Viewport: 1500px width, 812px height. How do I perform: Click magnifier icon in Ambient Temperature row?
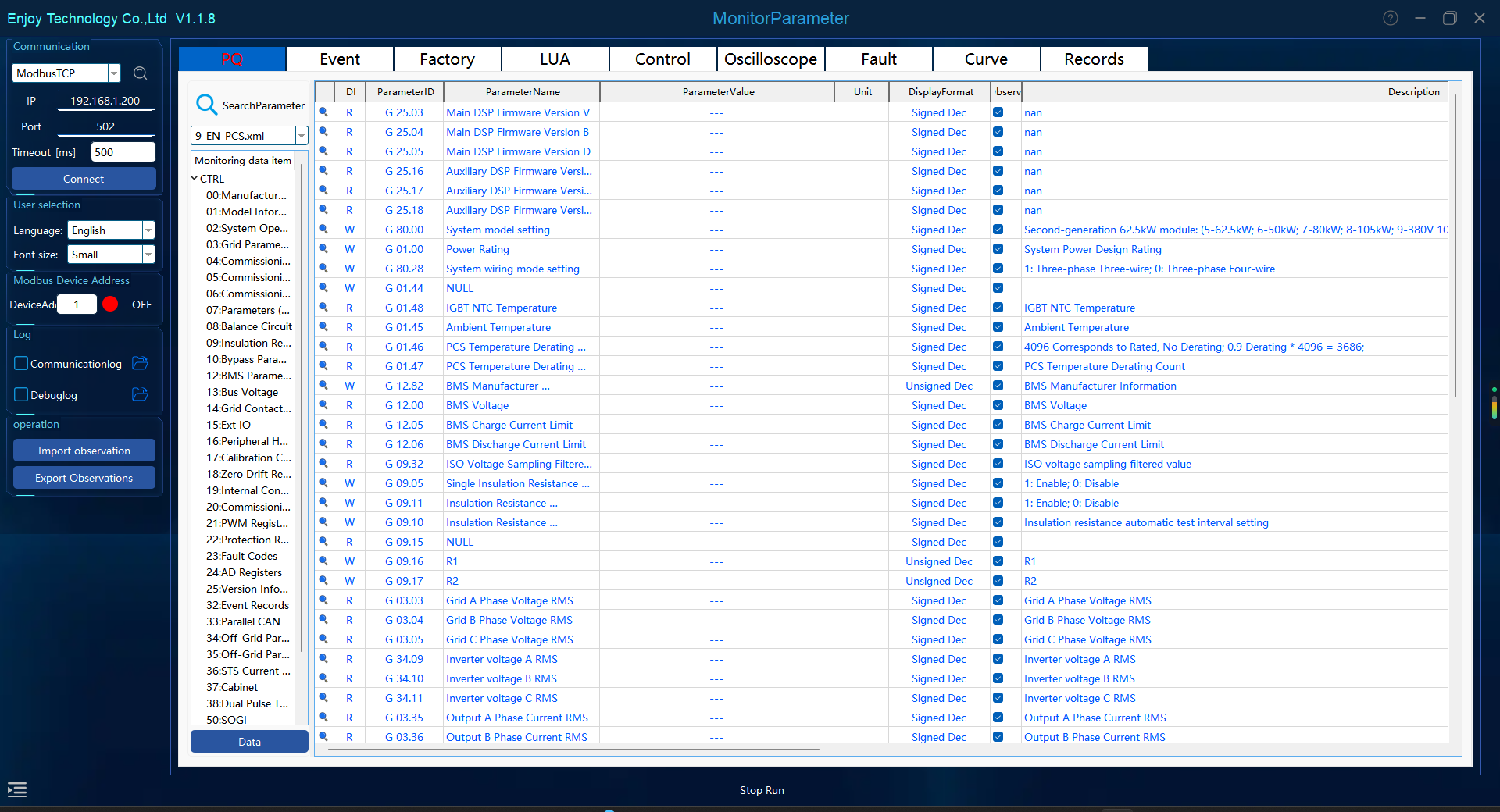323,327
